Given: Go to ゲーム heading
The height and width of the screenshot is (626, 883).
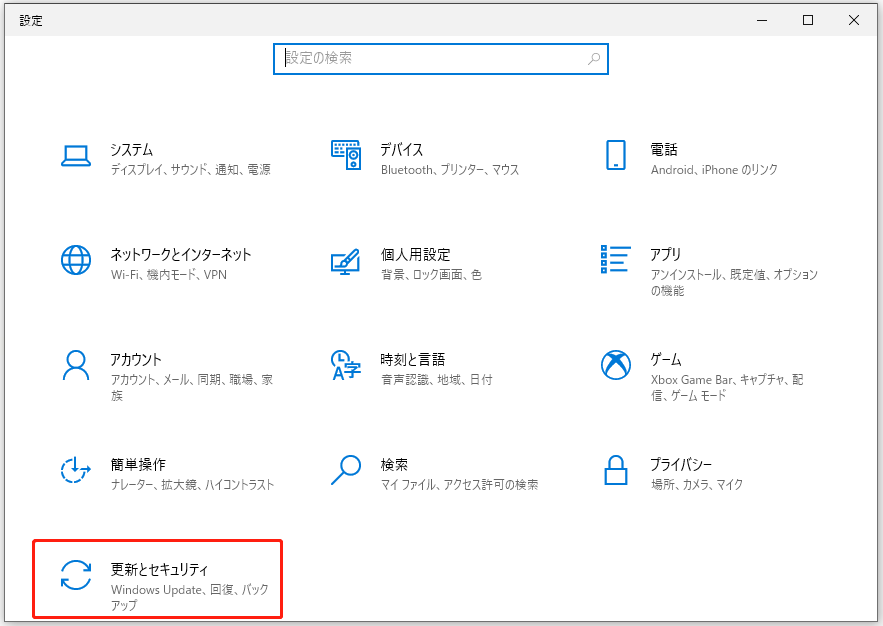Looking at the screenshot, I should 666,360.
